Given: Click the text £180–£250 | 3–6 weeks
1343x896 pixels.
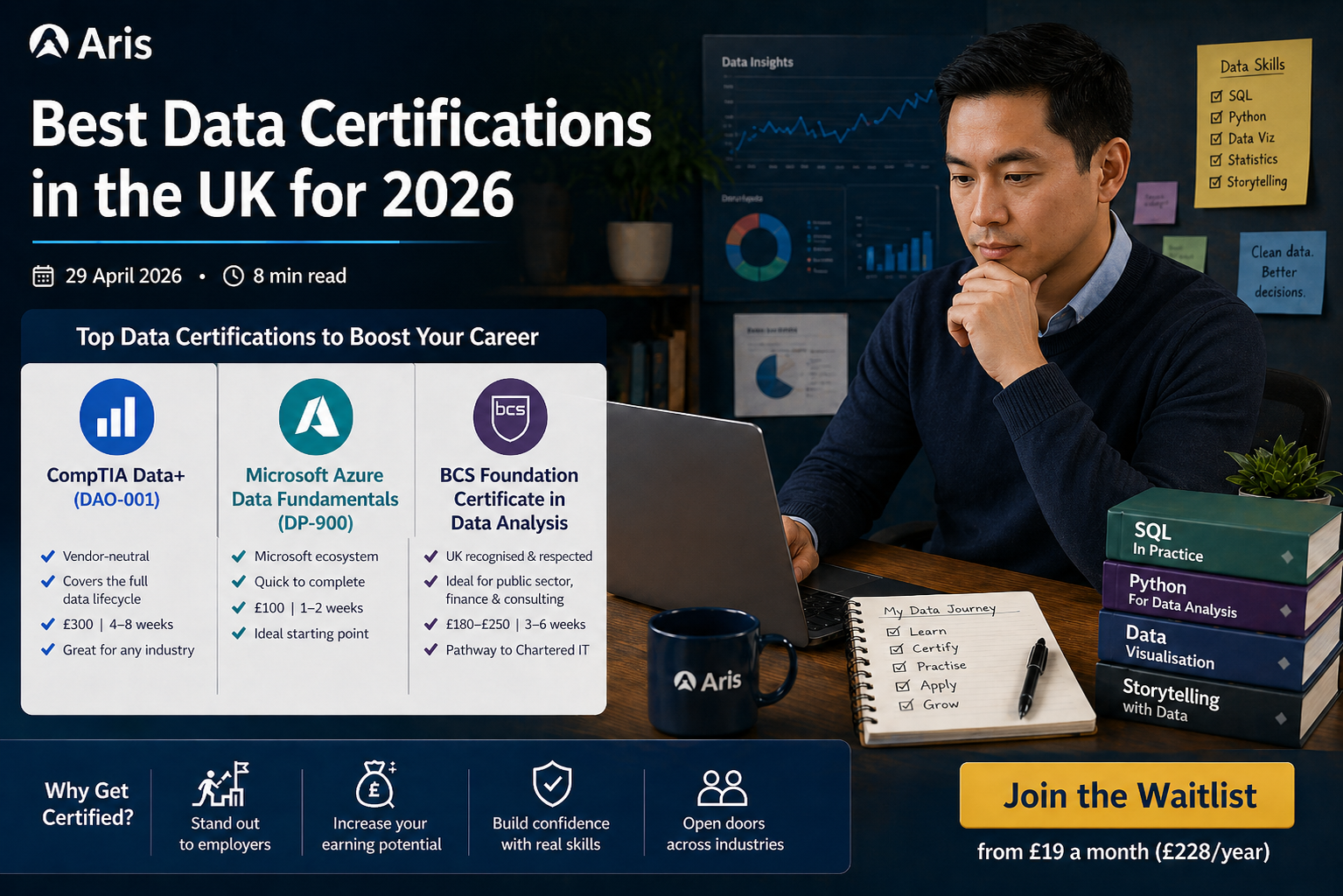Looking at the screenshot, I should click(515, 624).
